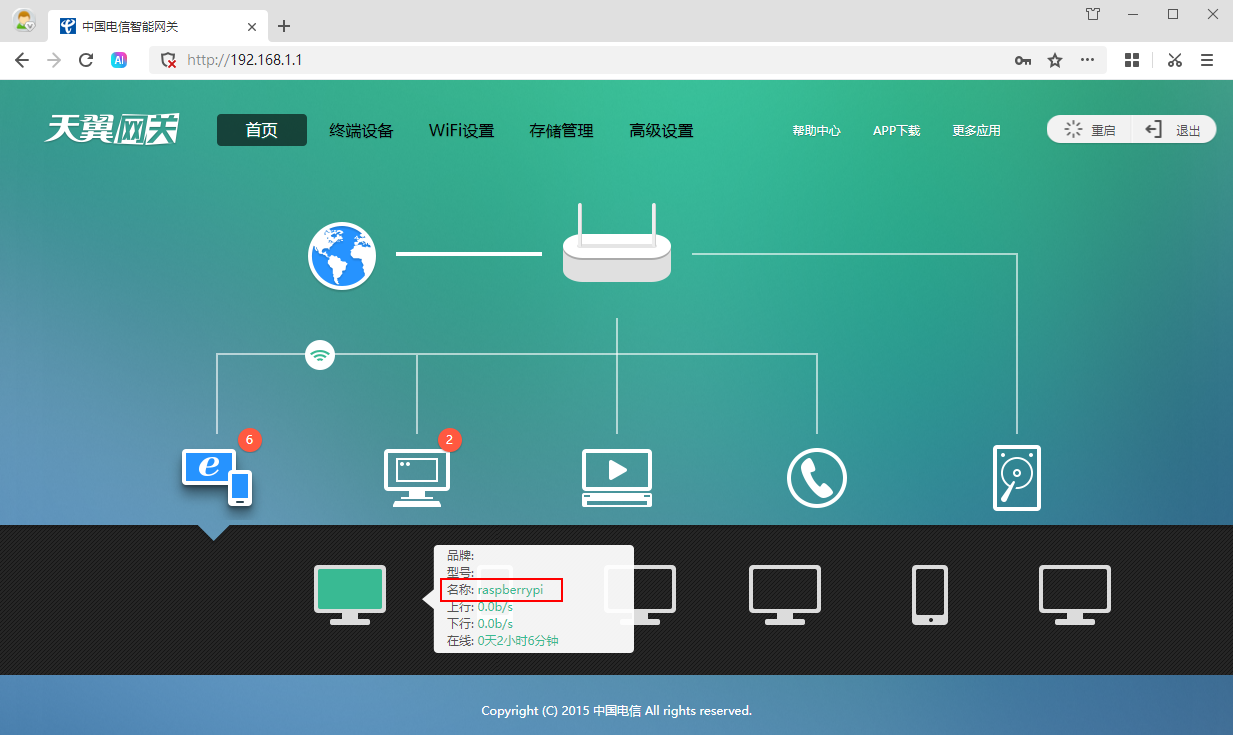The width and height of the screenshot is (1233, 735).
Task: Select the phone device in list
Action: tap(930, 594)
